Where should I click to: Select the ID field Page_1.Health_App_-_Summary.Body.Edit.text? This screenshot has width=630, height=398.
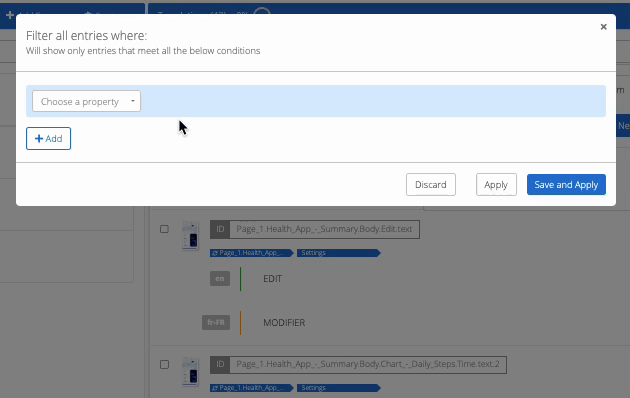[325, 229]
